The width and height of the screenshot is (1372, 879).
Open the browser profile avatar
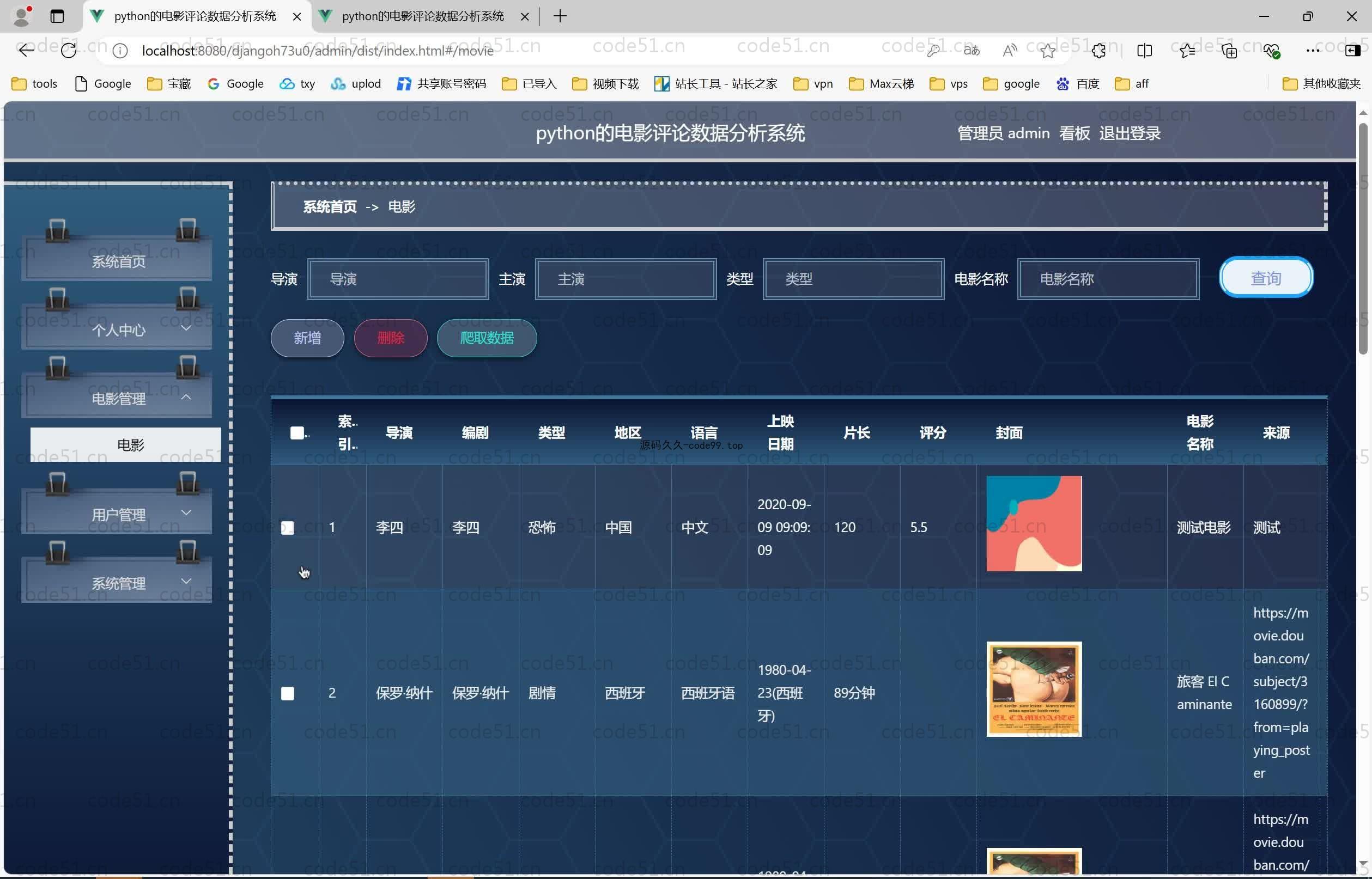[x=22, y=16]
